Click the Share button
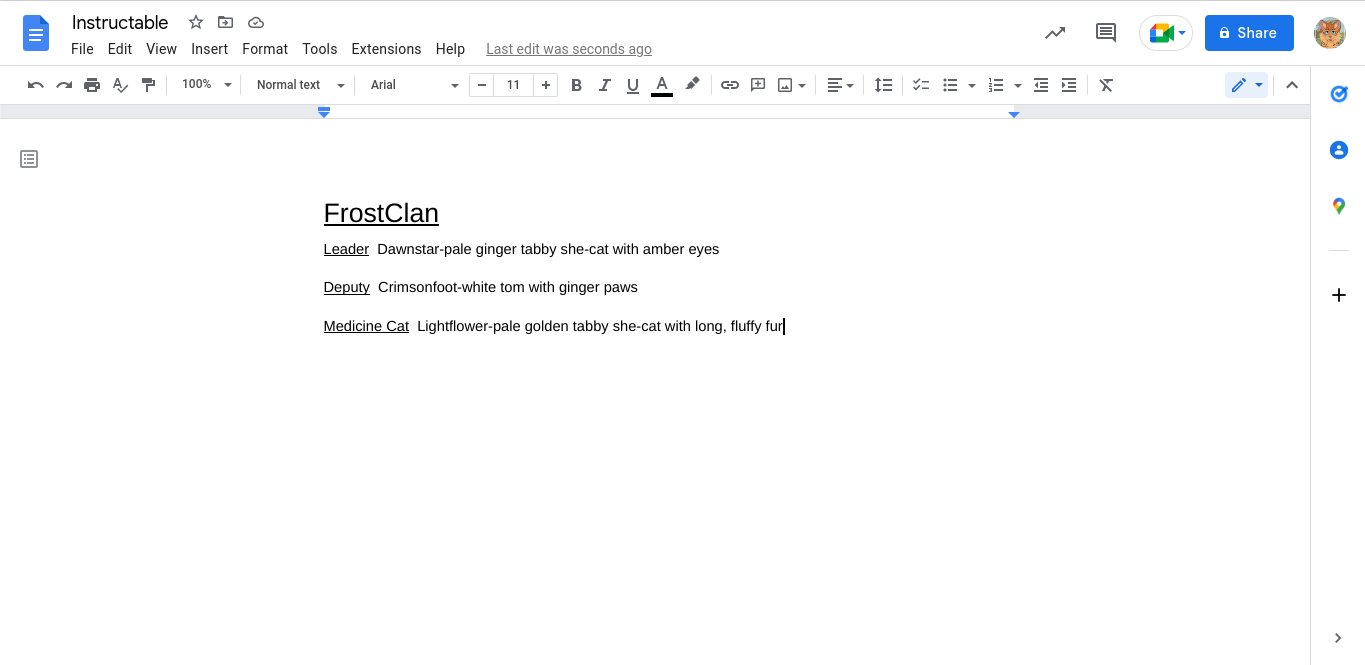Image resolution: width=1365 pixels, height=665 pixels. 1248,32
